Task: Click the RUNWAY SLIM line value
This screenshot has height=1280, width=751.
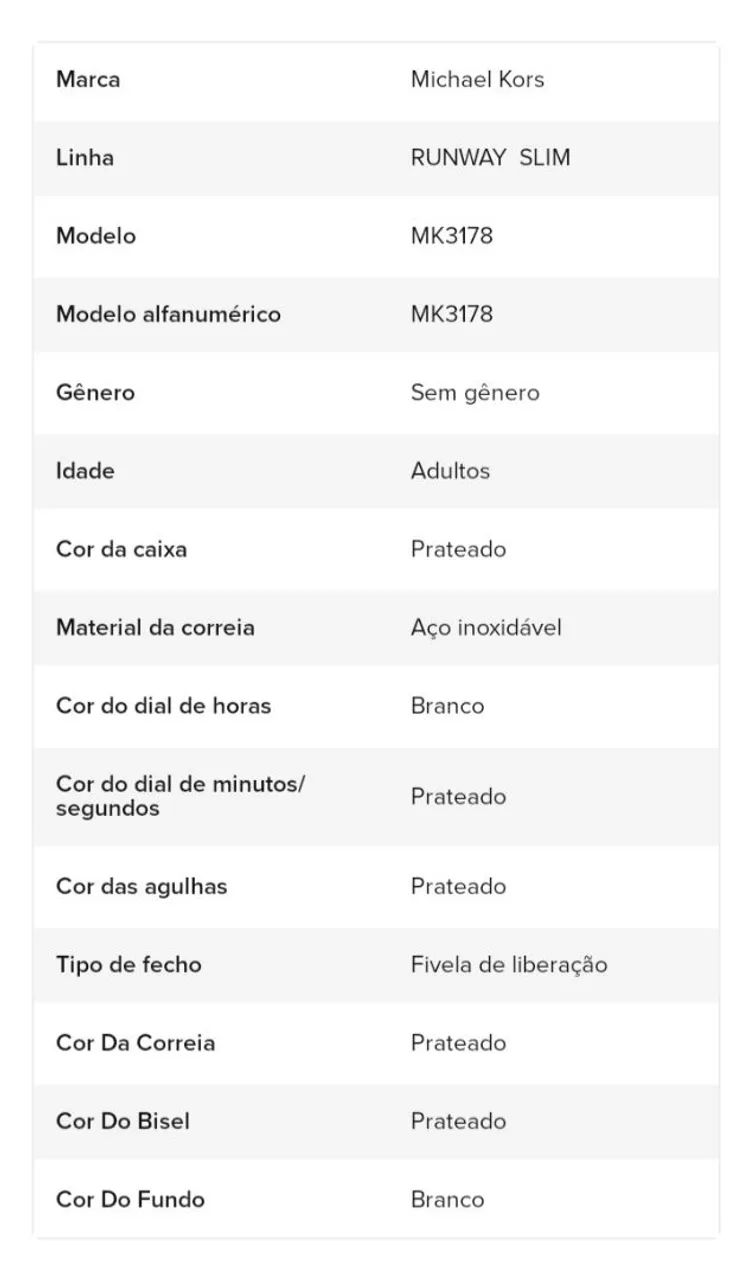Action: [490, 158]
